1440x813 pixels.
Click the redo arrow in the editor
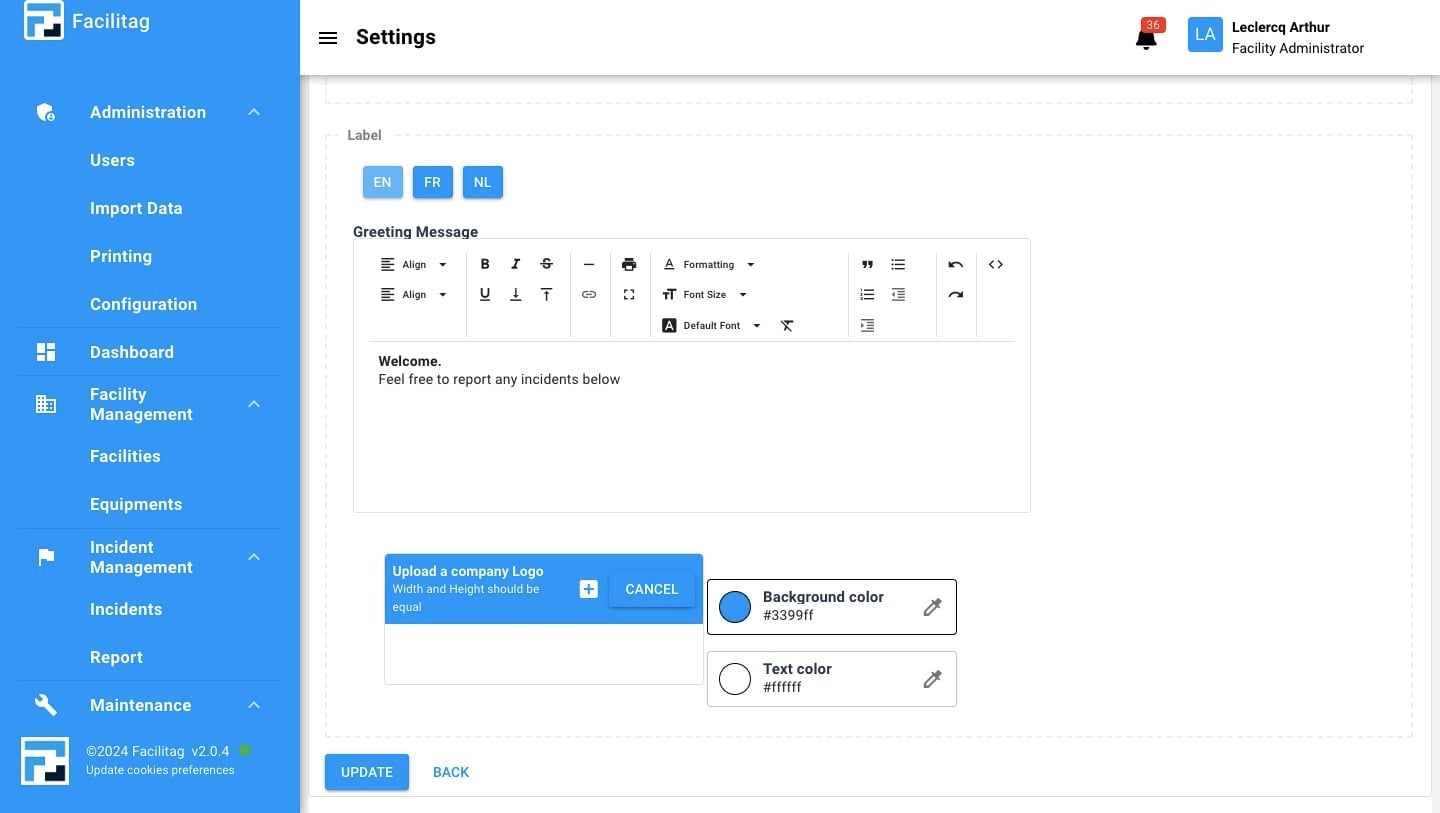pos(955,295)
